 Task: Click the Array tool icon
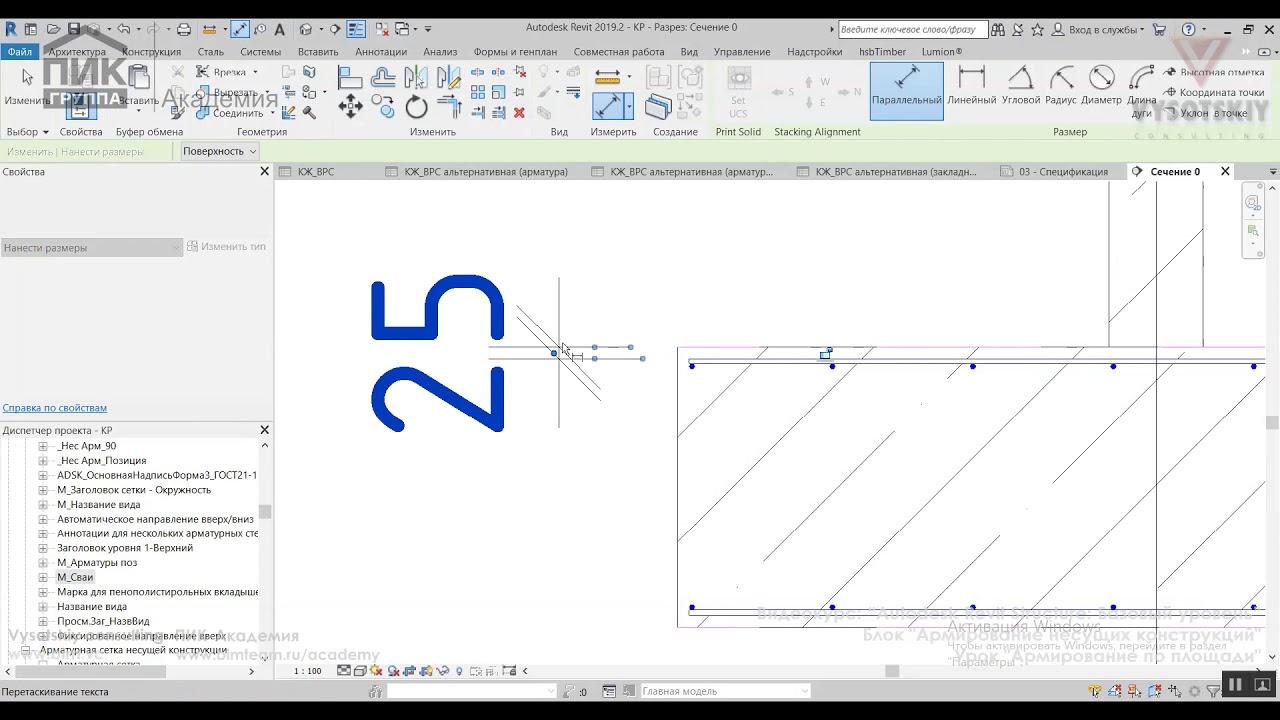[477, 92]
